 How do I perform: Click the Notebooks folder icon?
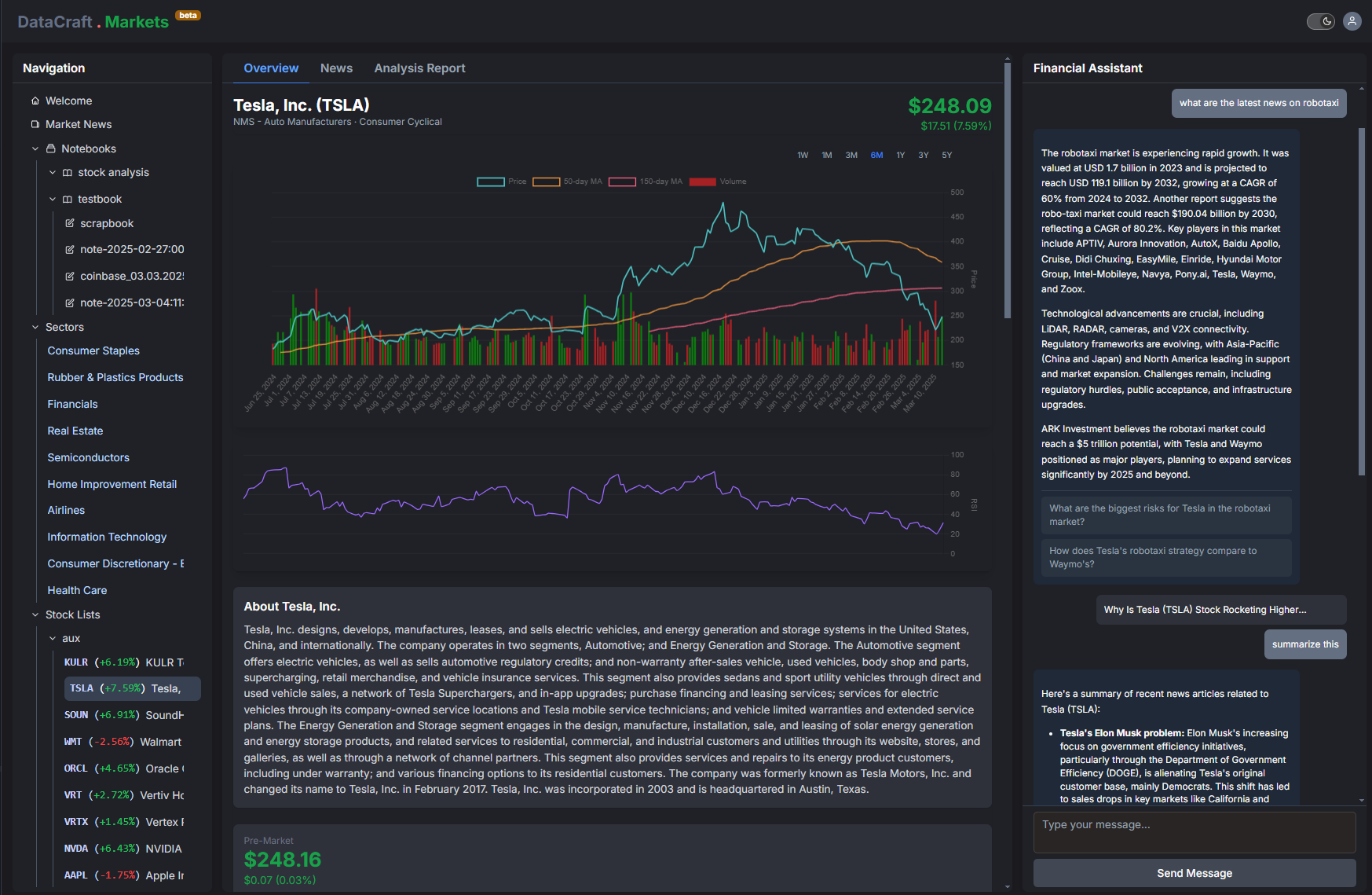(51, 149)
